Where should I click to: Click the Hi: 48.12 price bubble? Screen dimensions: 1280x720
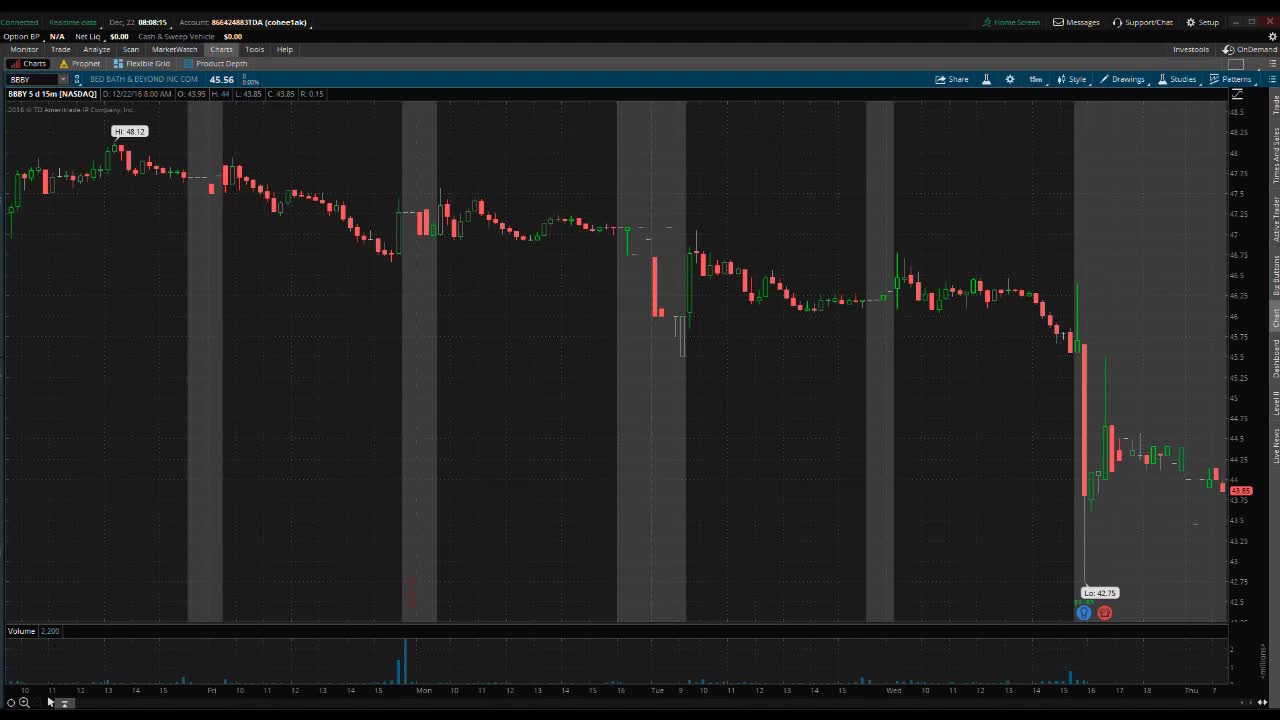pos(130,132)
